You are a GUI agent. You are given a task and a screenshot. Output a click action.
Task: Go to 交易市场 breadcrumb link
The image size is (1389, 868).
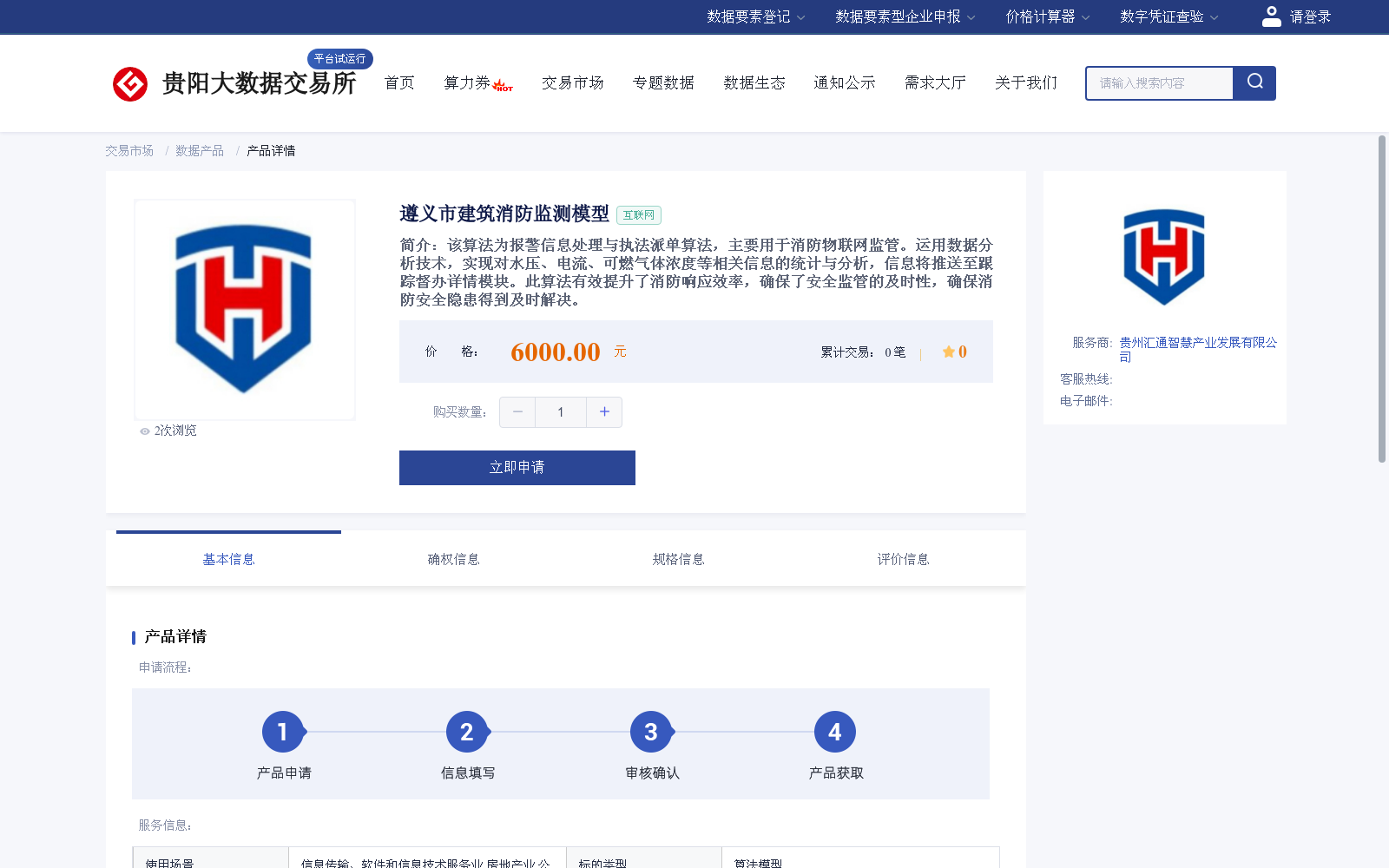129,151
